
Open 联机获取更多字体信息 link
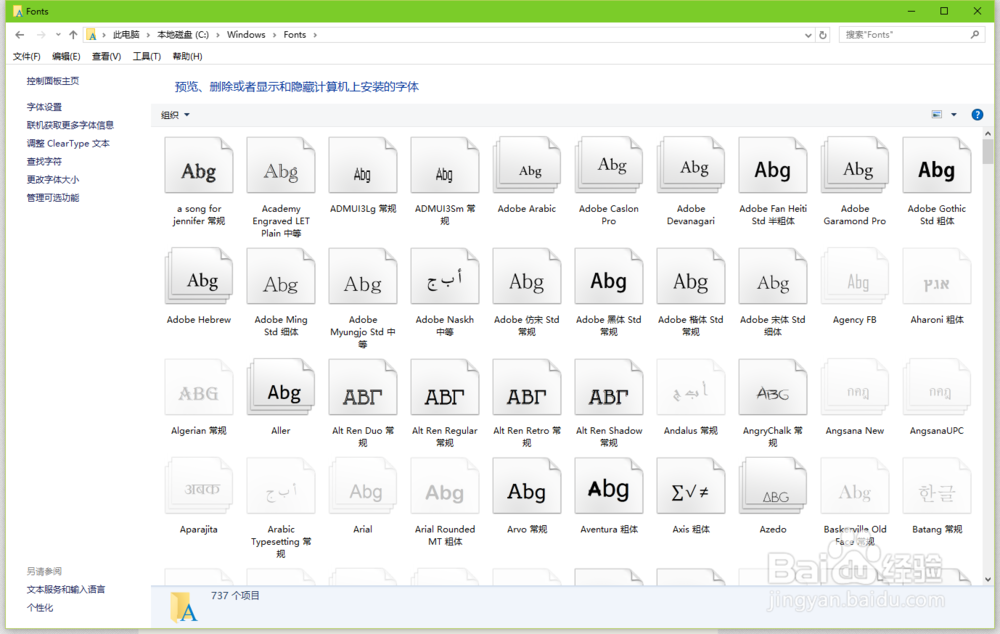pyautogui.click(x=70, y=125)
